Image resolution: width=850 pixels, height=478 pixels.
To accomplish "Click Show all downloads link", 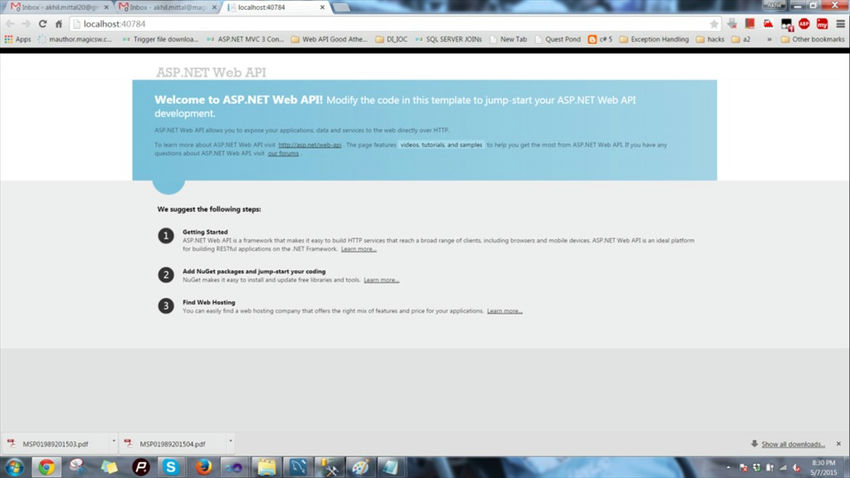I will (793, 444).
